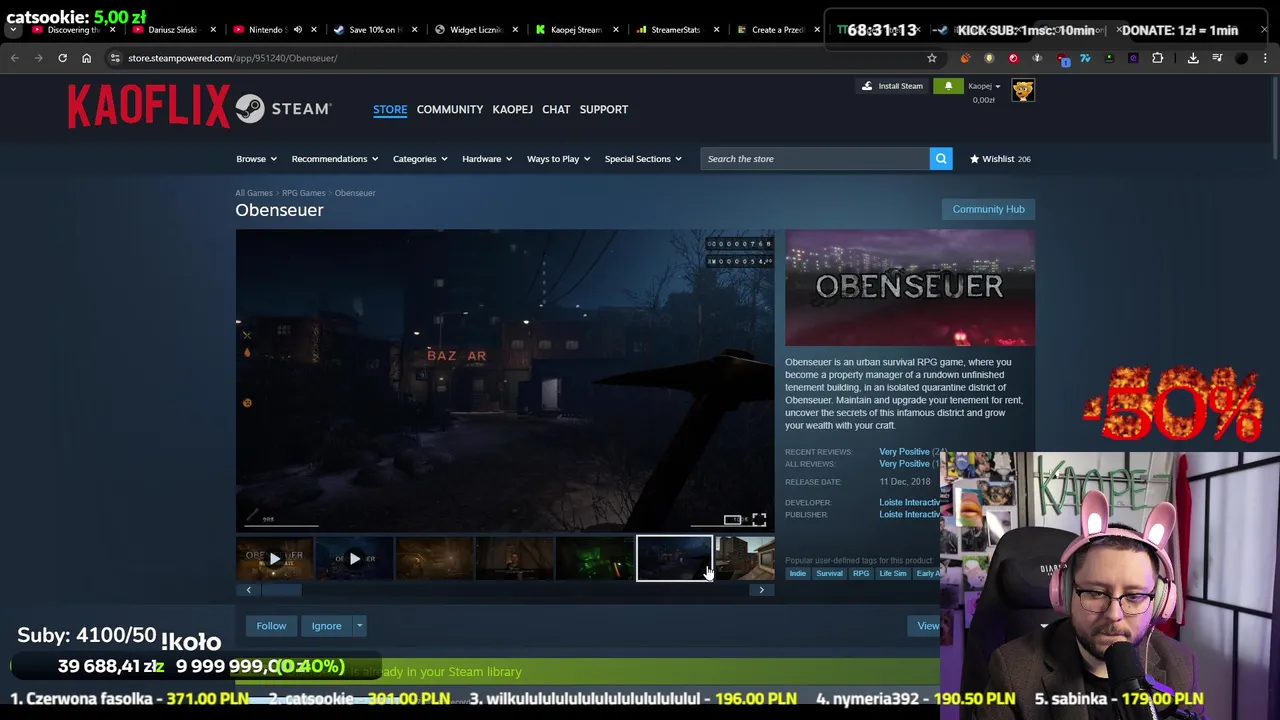Click the blue search magnifier button

coord(941,159)
